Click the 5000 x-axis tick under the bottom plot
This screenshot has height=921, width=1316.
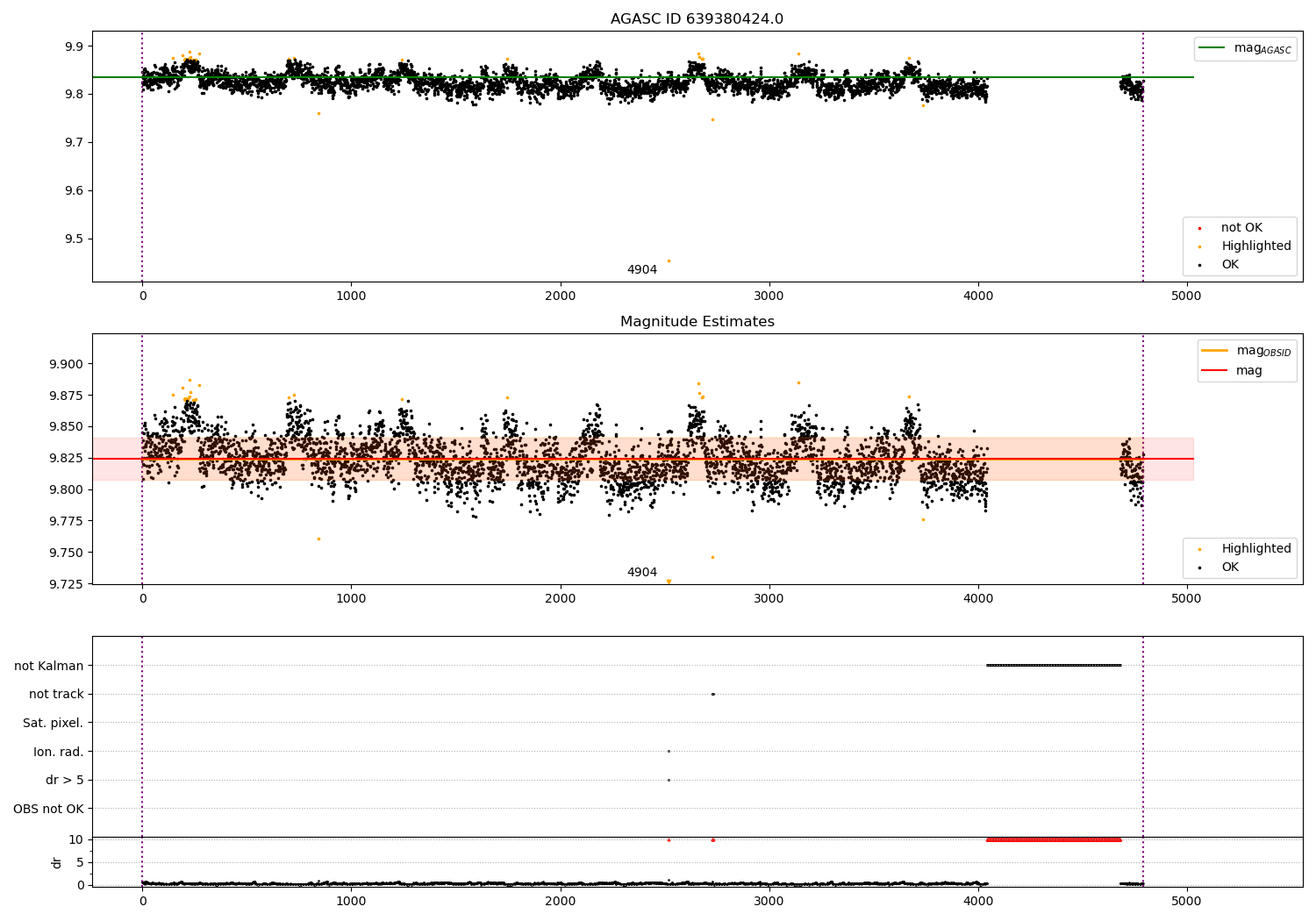1187,901
